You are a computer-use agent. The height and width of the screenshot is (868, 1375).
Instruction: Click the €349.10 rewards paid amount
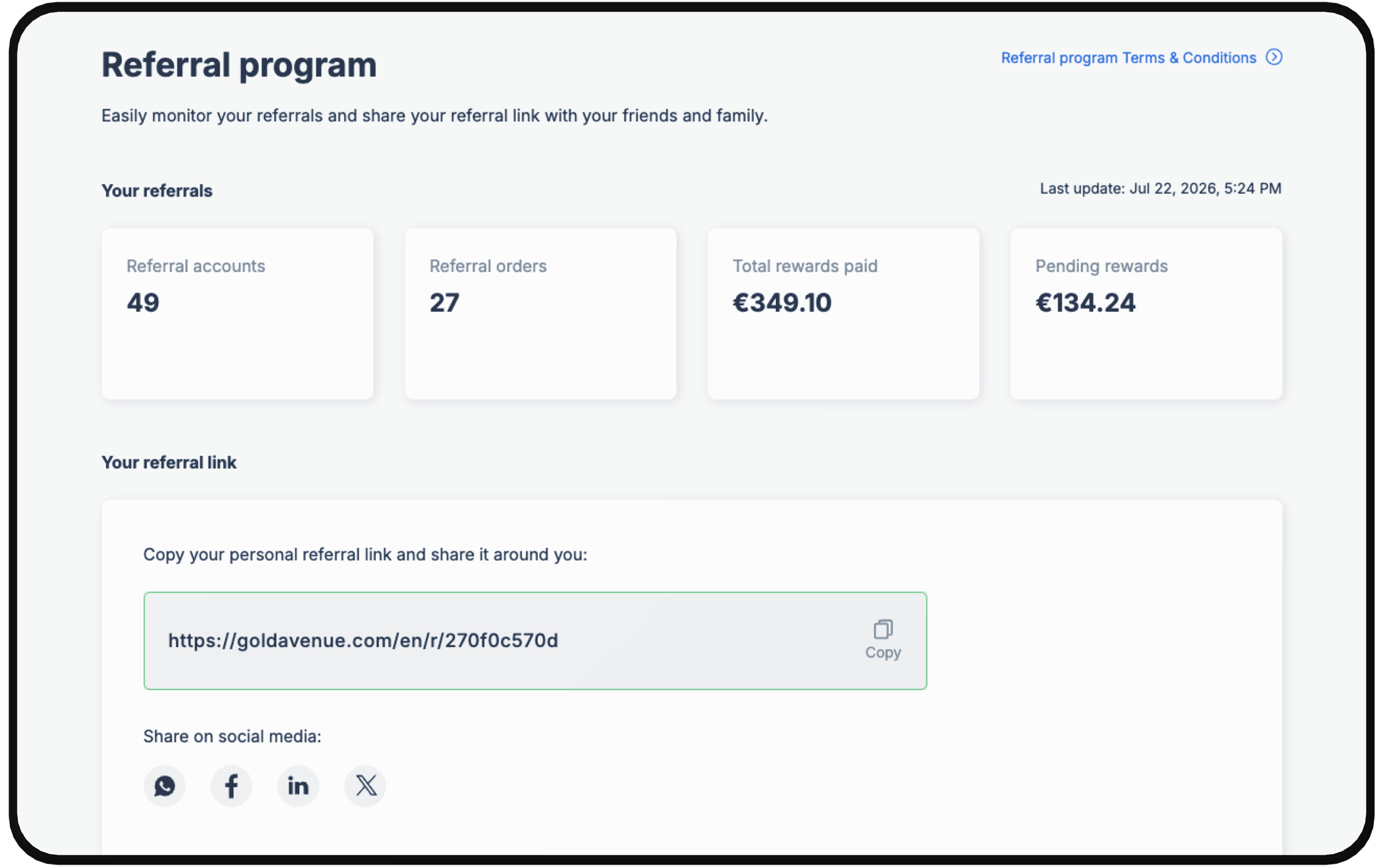(782, 303)
